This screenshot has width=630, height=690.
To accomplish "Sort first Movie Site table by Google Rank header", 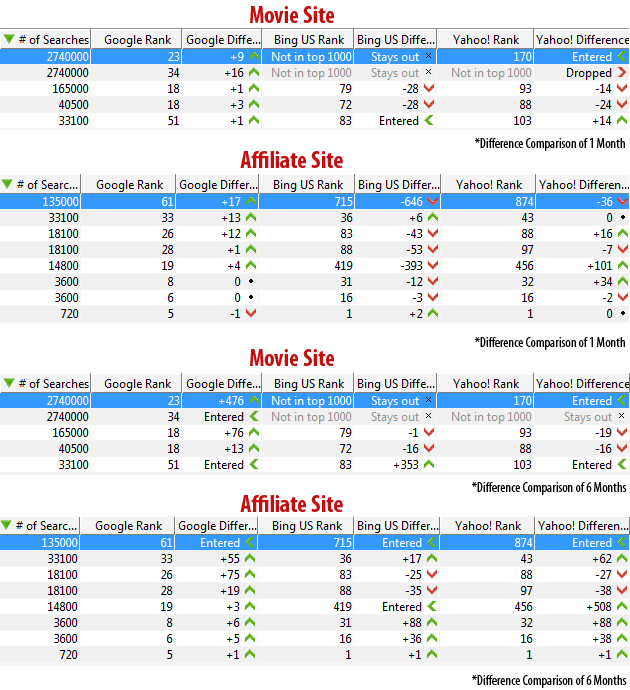I will click(137, 40).
